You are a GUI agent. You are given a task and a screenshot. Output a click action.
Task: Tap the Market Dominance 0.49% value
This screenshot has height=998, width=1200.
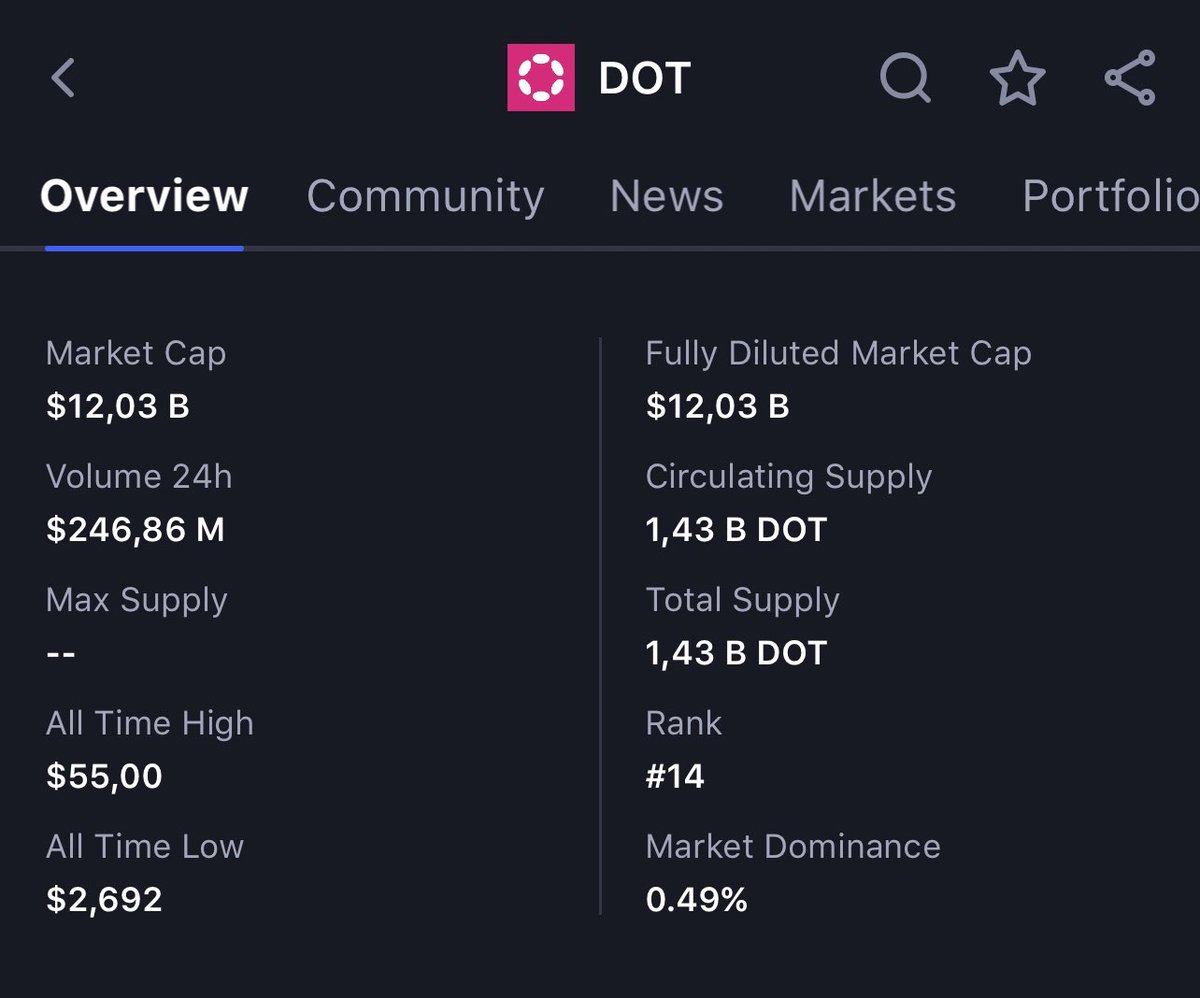coord(697,900)
